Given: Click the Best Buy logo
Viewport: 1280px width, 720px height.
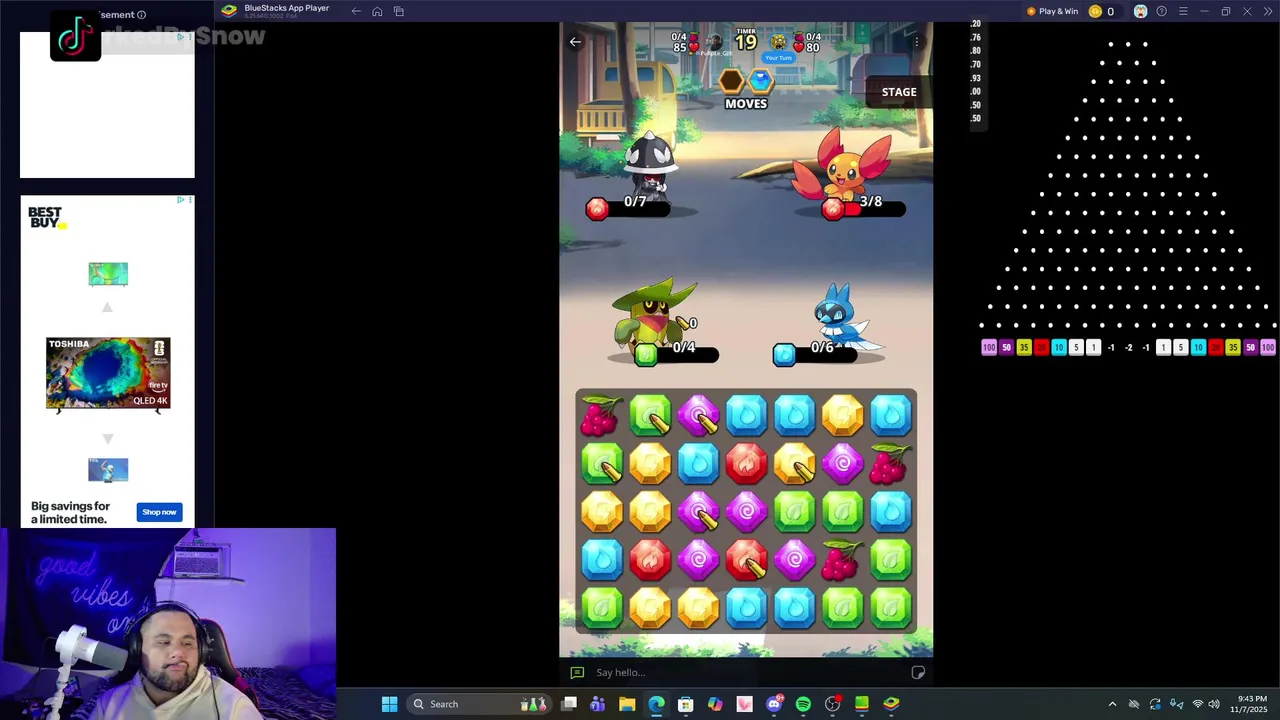Looking at the screenshot, I should (46, 217).
